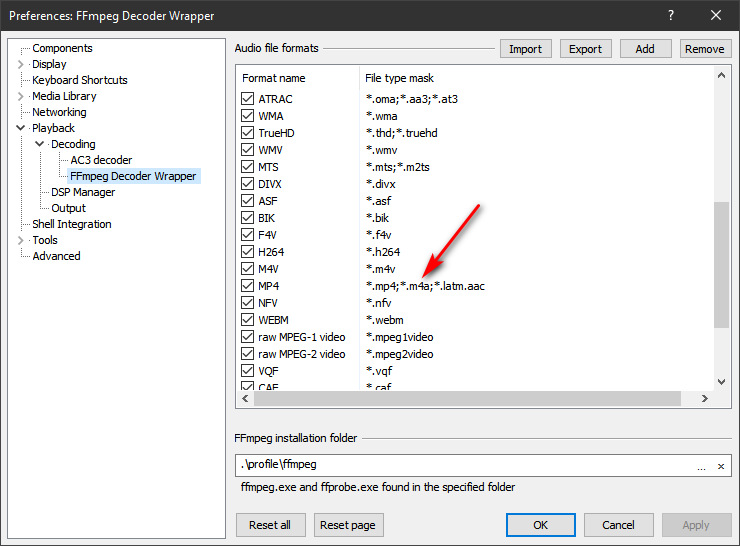Image resolution: width=740 pixels, height=546 pixels.
Task: Expand the Media Library tree node
Action: pyautogui.click(x=21, y=96)
